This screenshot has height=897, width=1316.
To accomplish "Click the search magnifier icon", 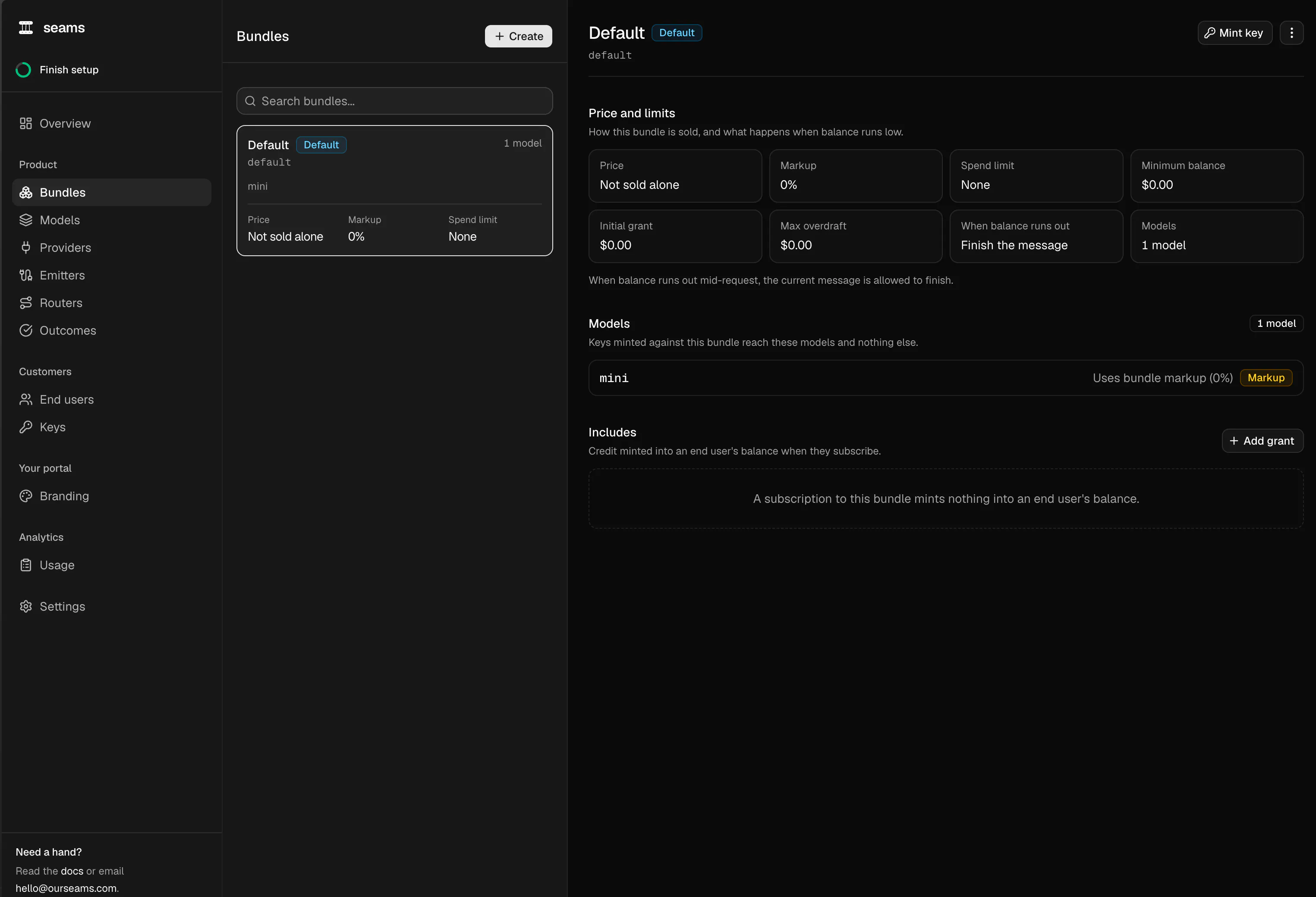I will click(250, 101).
